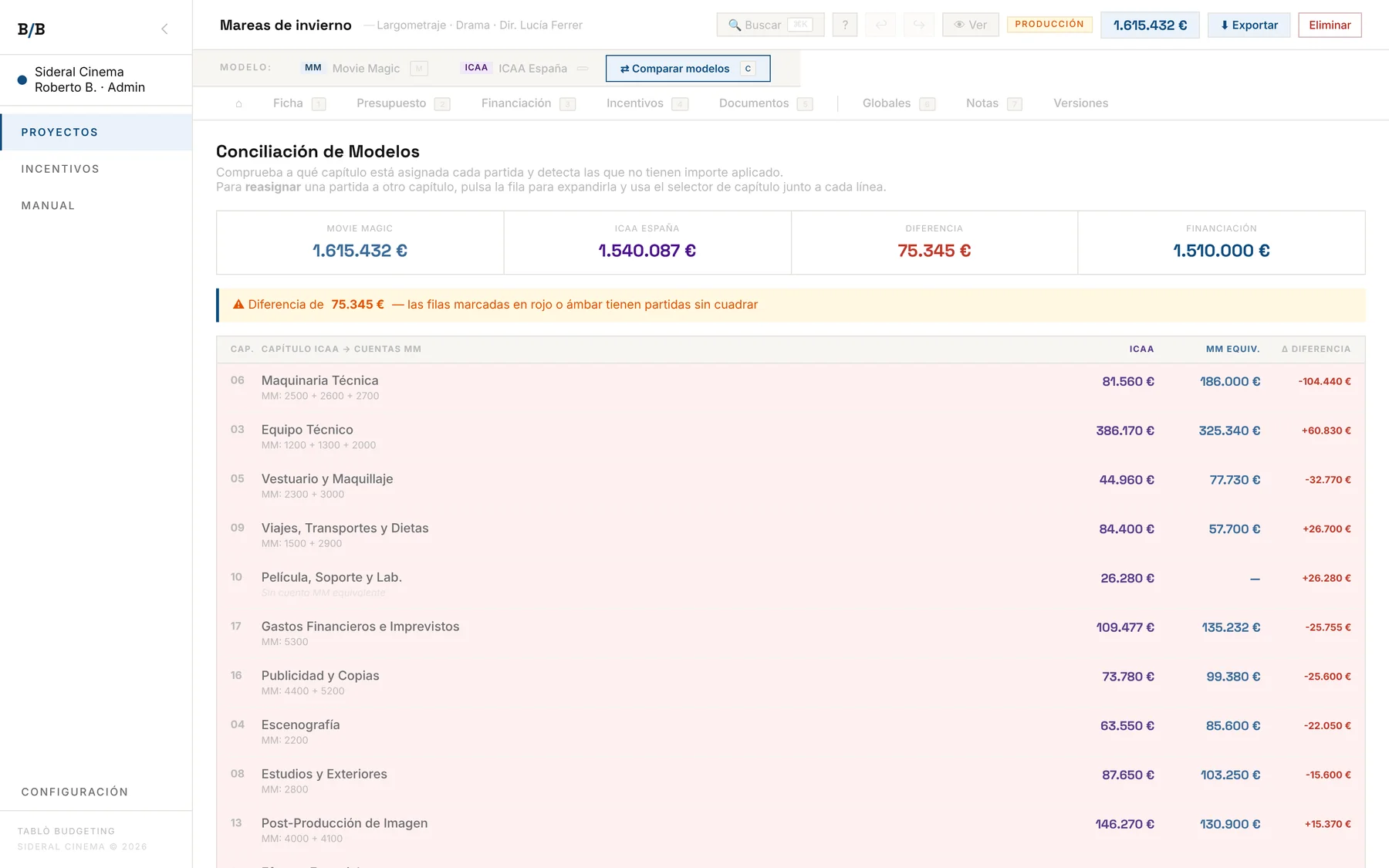Toggle the Ver view button
The height and width of the screenshot is (868, 1389).
[x=971, y=25]
